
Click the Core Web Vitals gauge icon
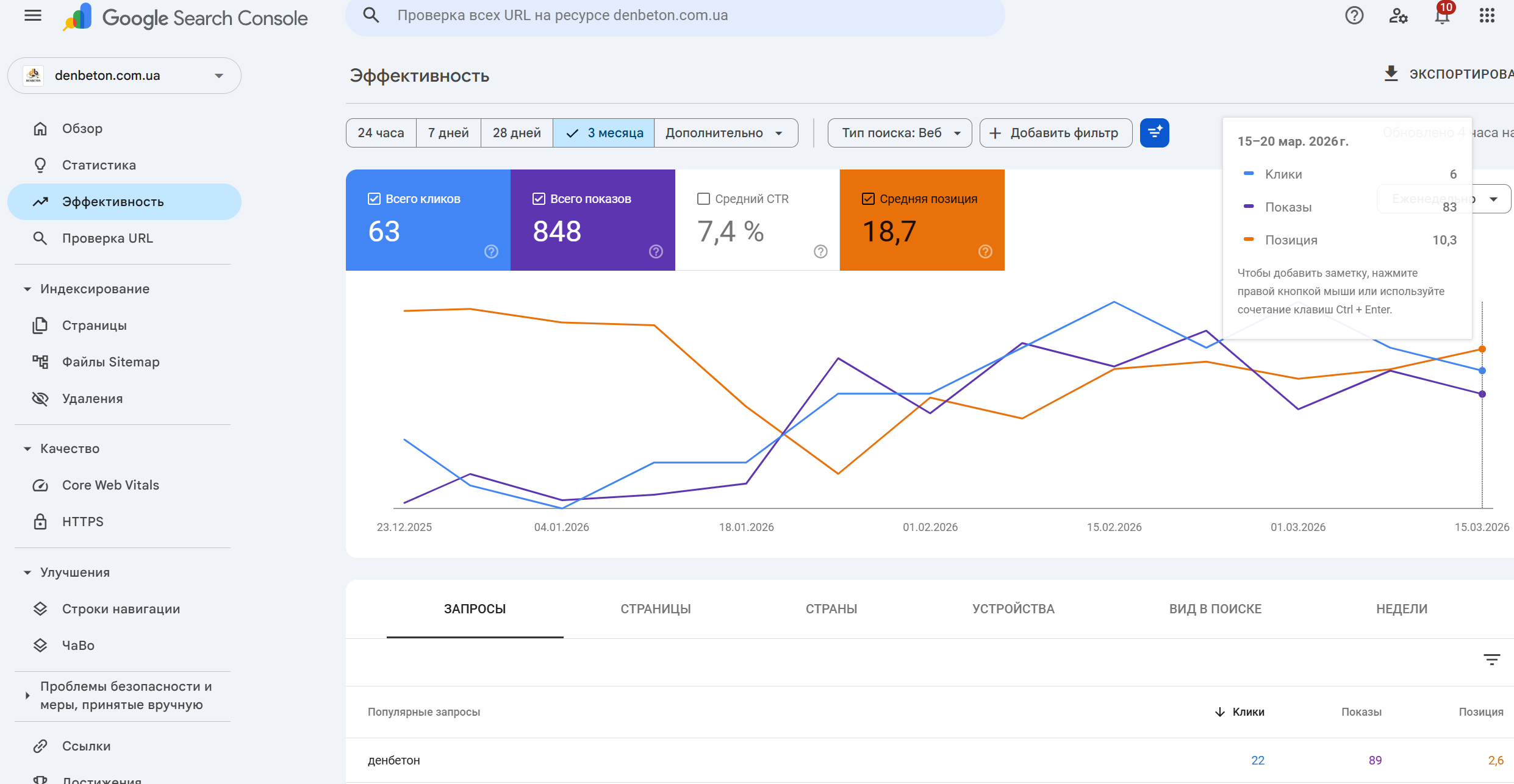40,485
